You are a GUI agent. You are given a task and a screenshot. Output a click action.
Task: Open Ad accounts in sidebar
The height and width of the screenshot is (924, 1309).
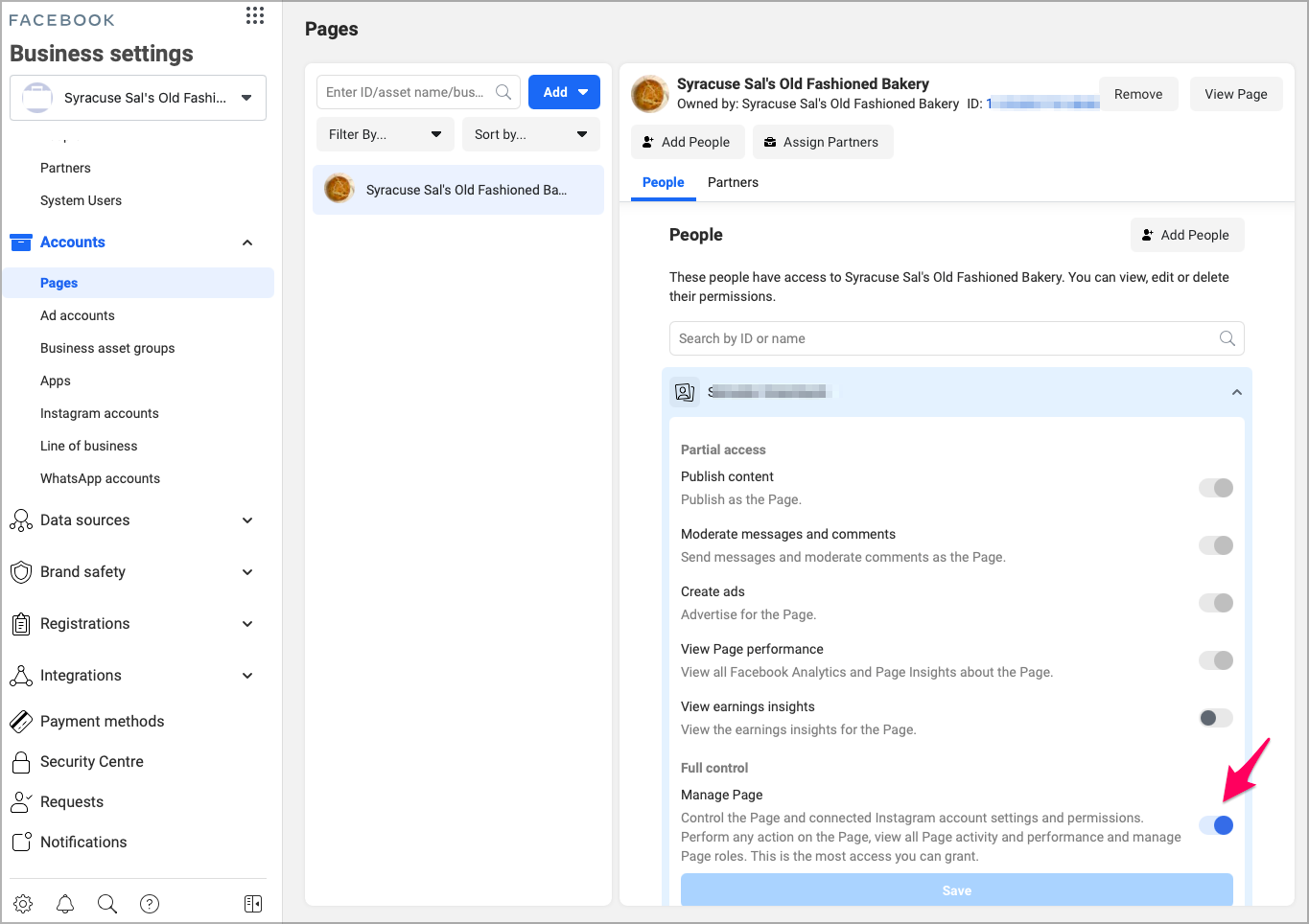coord(78,315)
